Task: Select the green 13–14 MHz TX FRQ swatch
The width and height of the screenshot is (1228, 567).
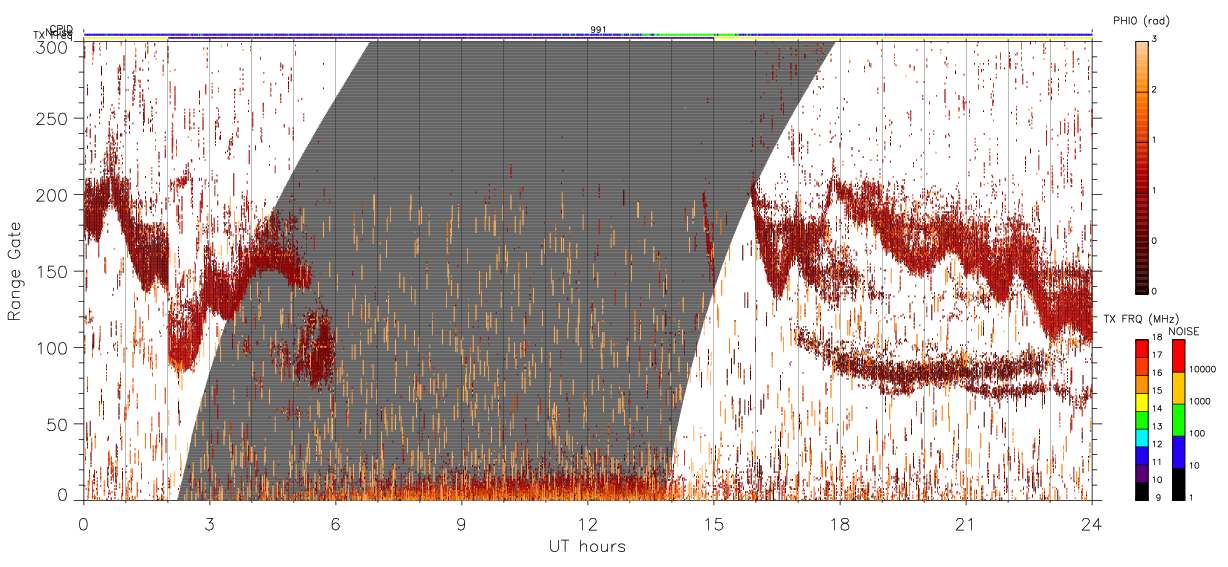Action: point(1141,419)
